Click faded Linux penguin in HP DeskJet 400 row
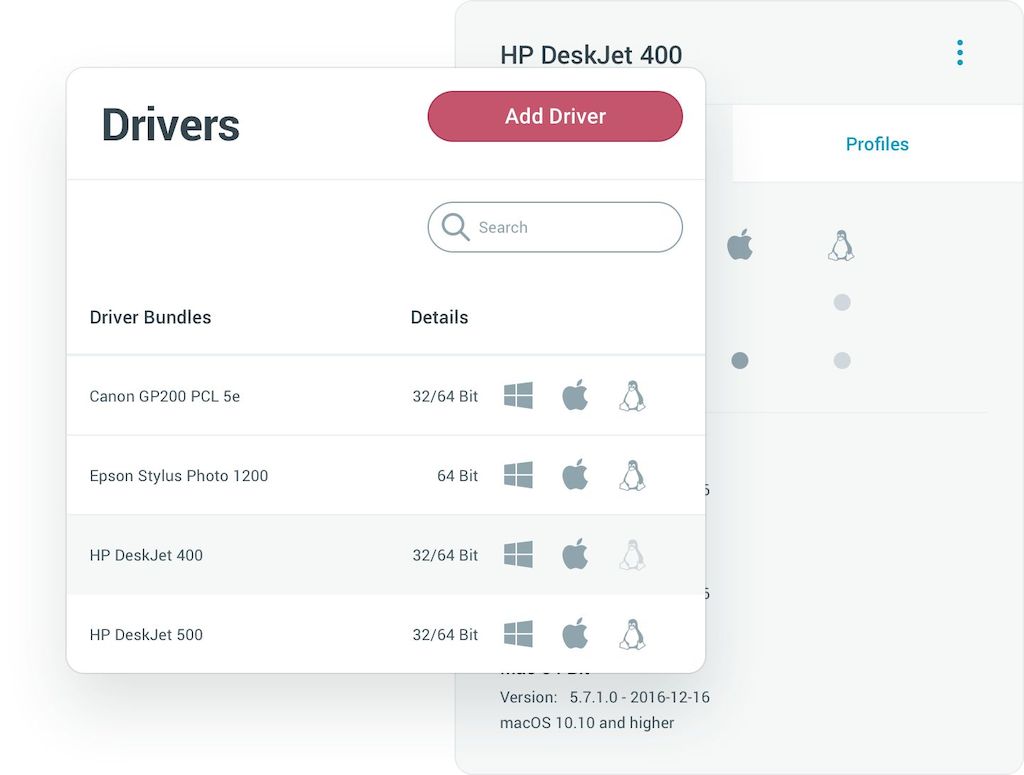The width and height of the screenshot is (1024, 775). coord(632,555)
